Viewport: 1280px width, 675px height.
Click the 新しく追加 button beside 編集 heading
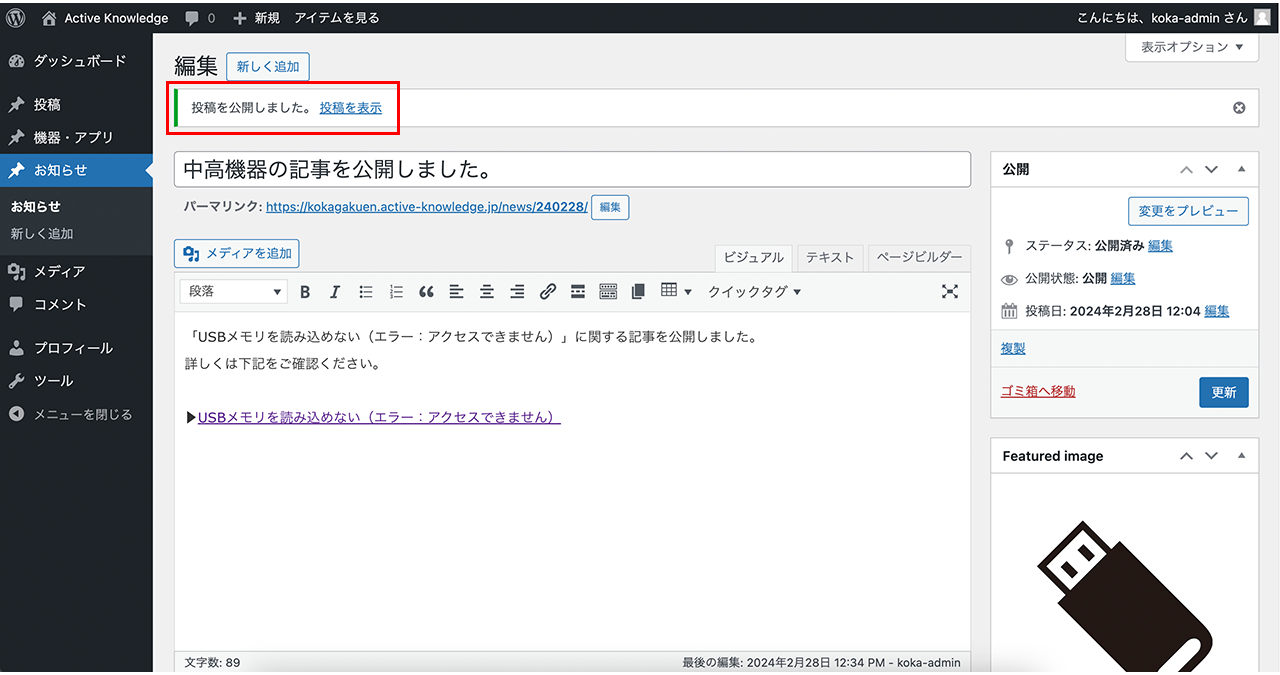(268, 67)
